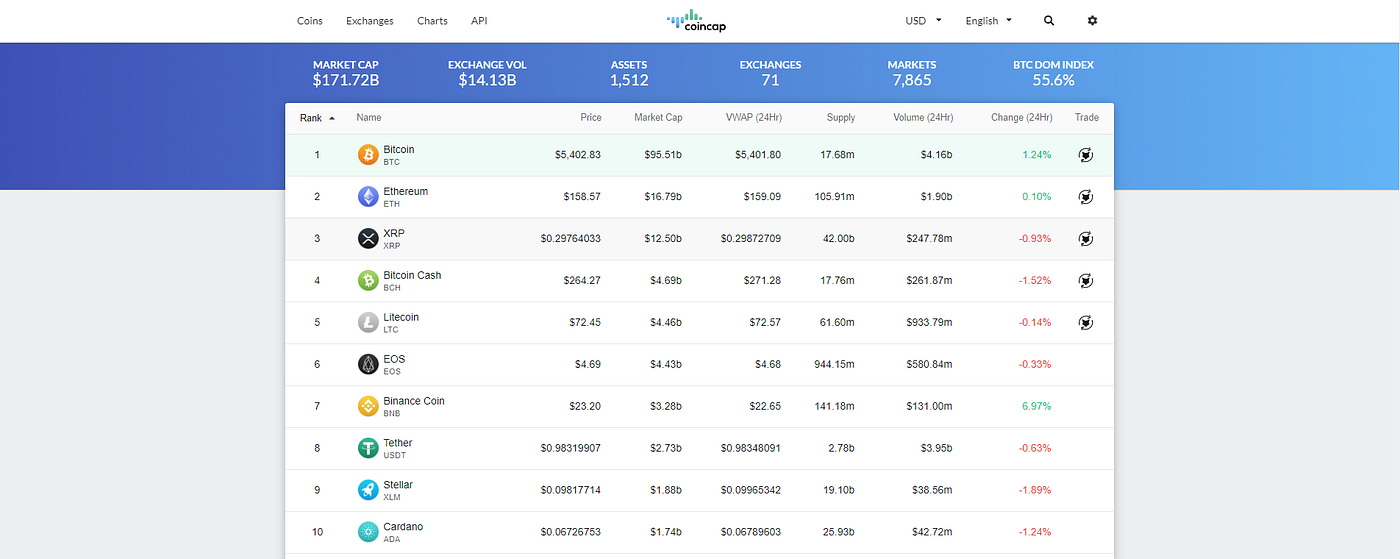Image resolution: width=1400 pixels, height=559 pixels.
Task: Click the Stellar rocket logo icon
Action: [x=368, y=491]
